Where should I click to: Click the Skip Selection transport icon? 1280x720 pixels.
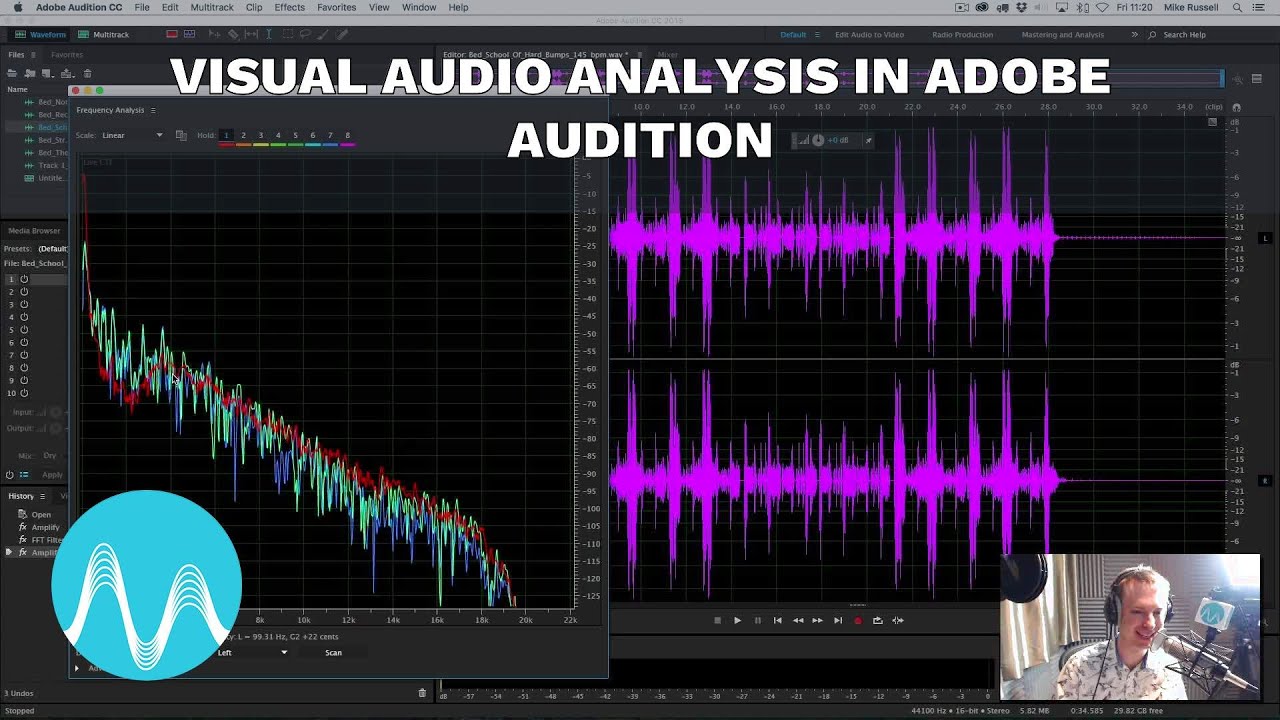[898, 620]
